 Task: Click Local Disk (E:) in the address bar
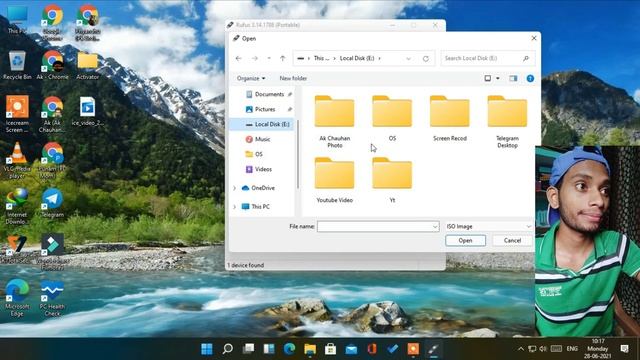[357, 58]
